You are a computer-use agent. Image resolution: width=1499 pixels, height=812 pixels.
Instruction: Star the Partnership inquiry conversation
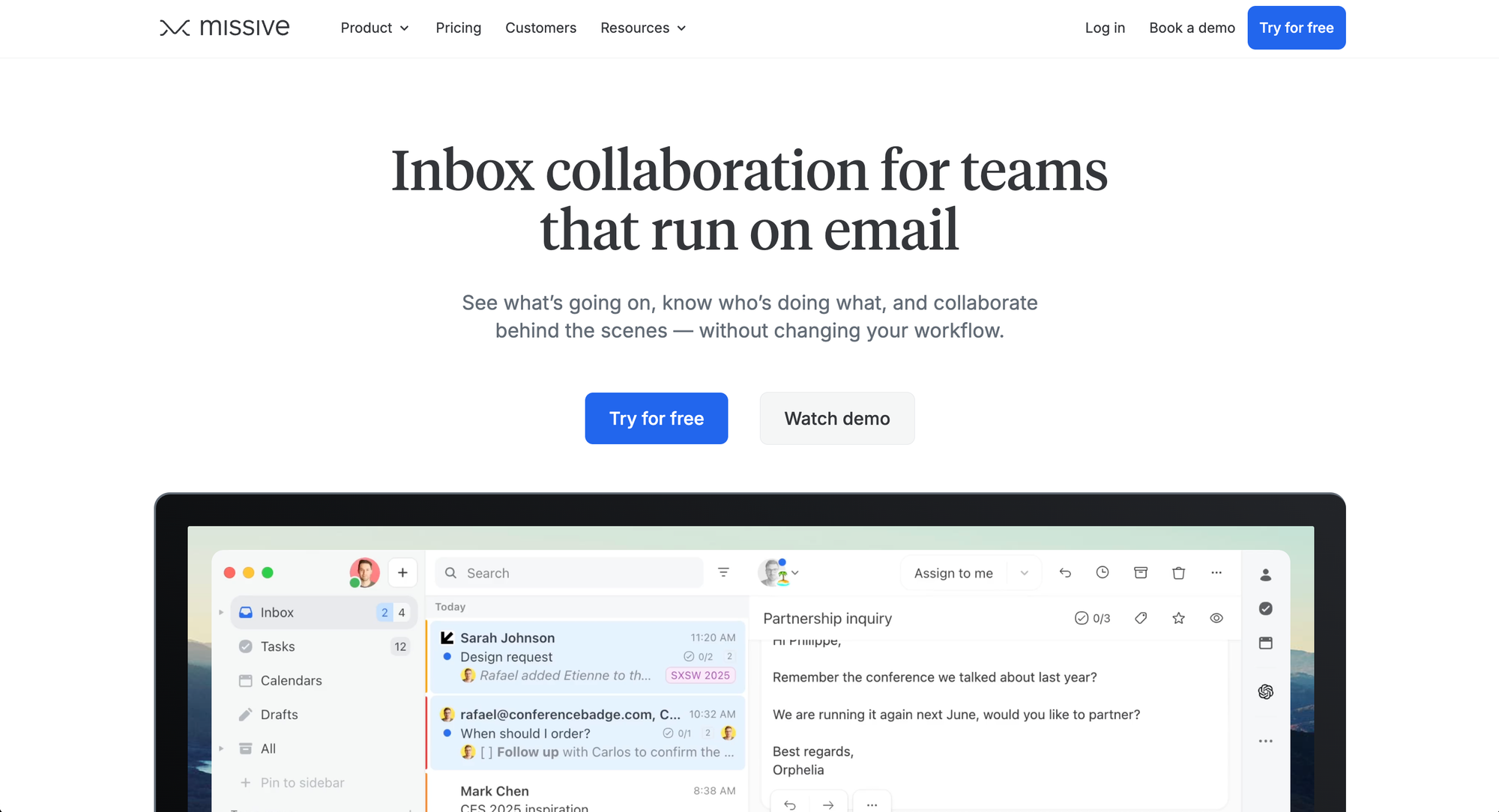pos(1178,618)
